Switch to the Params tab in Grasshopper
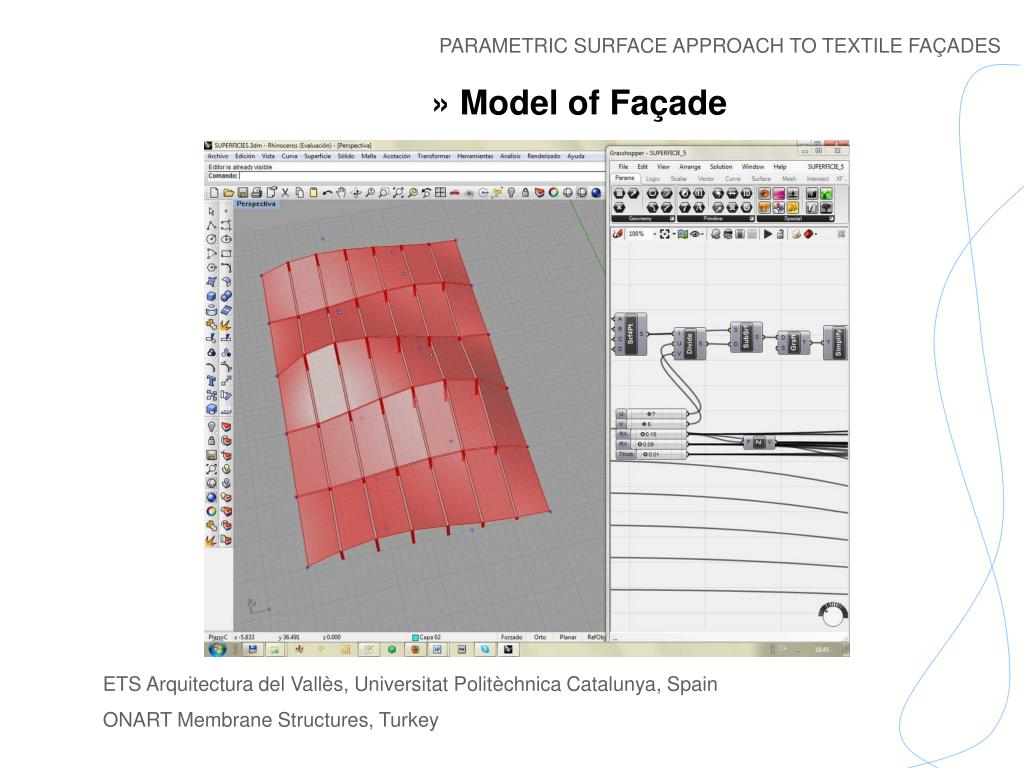The image size is (1024, 768). pos(624,178)
